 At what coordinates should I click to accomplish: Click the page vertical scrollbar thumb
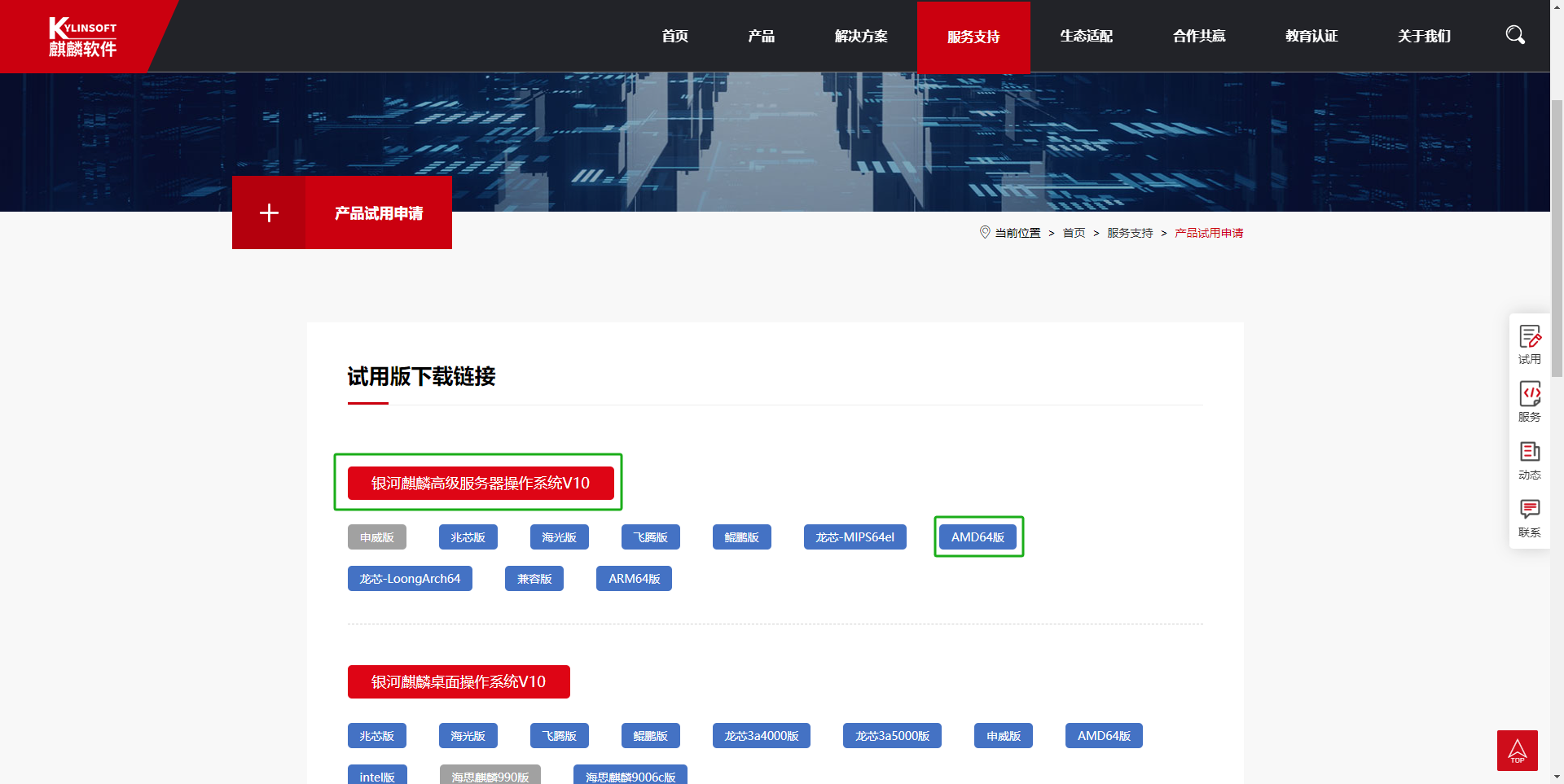pos(1557,238)
